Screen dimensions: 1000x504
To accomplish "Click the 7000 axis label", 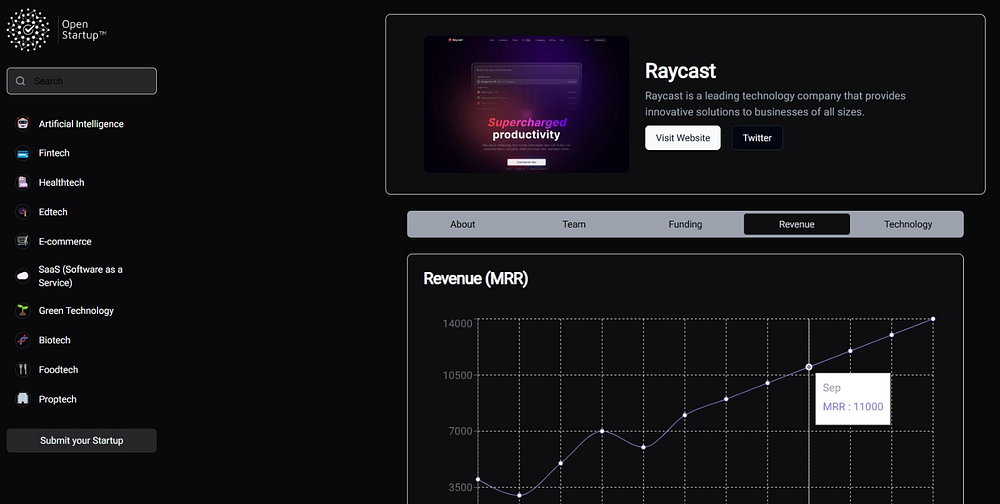I will tap(460, 431).
